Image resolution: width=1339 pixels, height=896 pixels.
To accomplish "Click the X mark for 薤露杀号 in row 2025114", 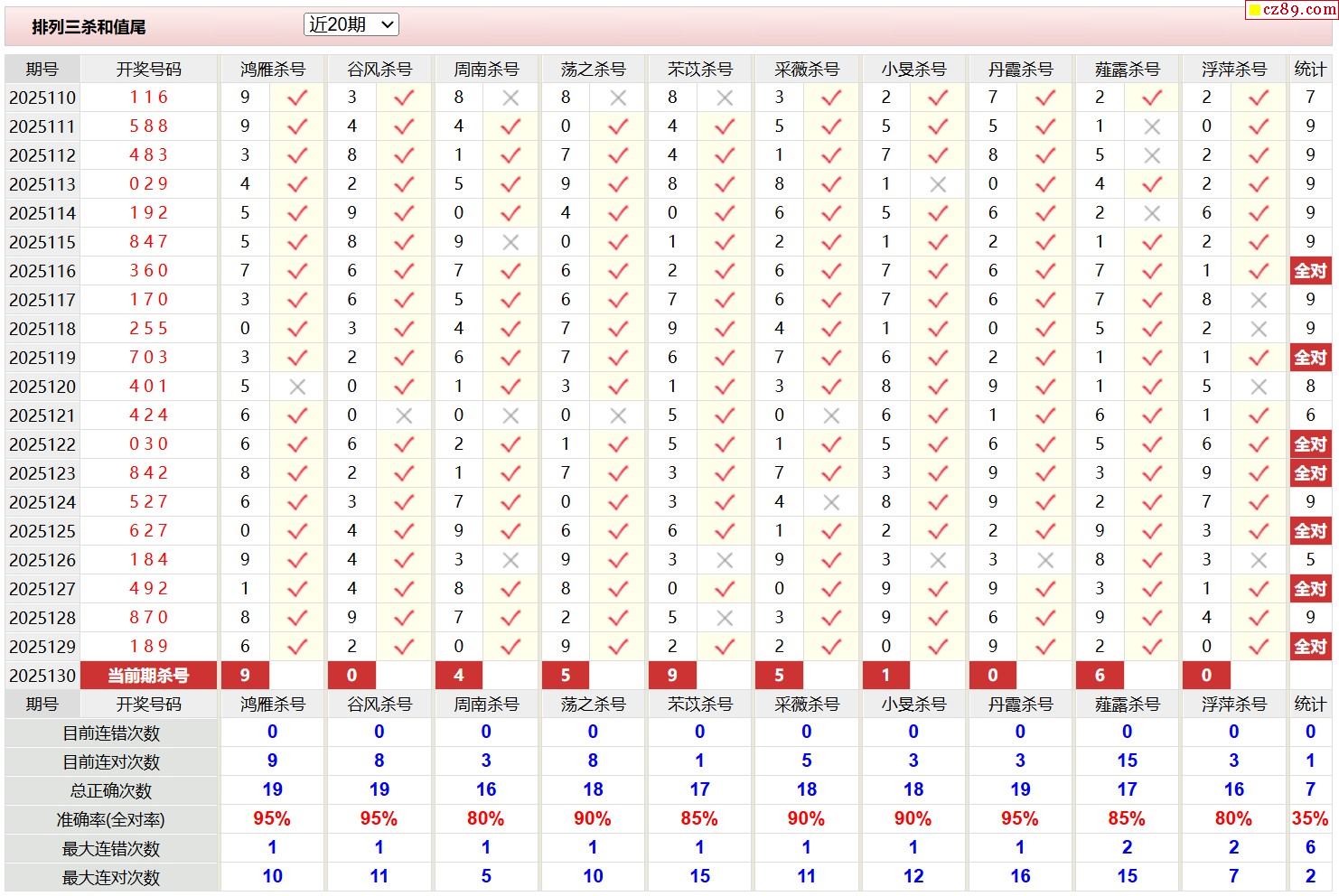I will tap(1152, 213).
